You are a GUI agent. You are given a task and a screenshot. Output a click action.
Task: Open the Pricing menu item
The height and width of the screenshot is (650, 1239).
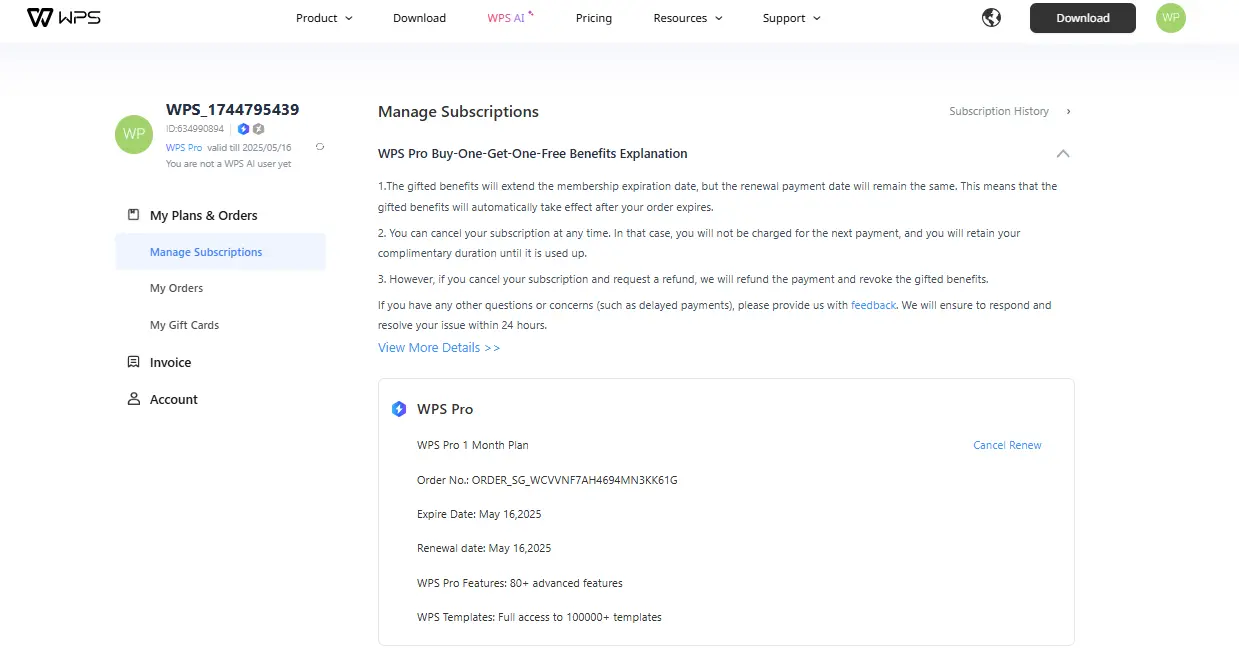[594, 18]
